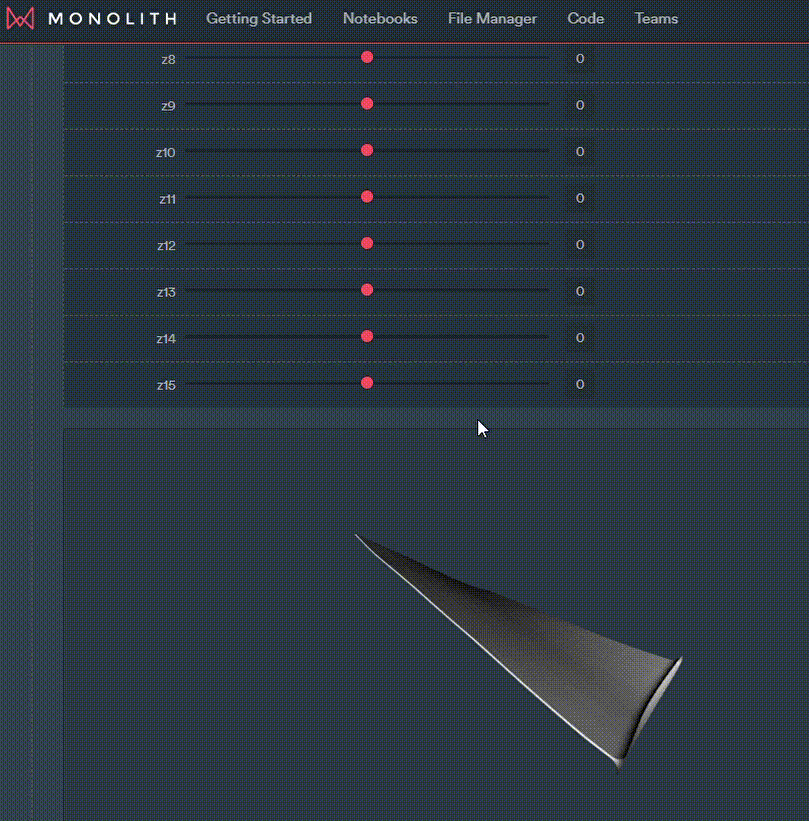Open the File Manager
Viewport: 809px width, 821px height.
tap(492, 18)
